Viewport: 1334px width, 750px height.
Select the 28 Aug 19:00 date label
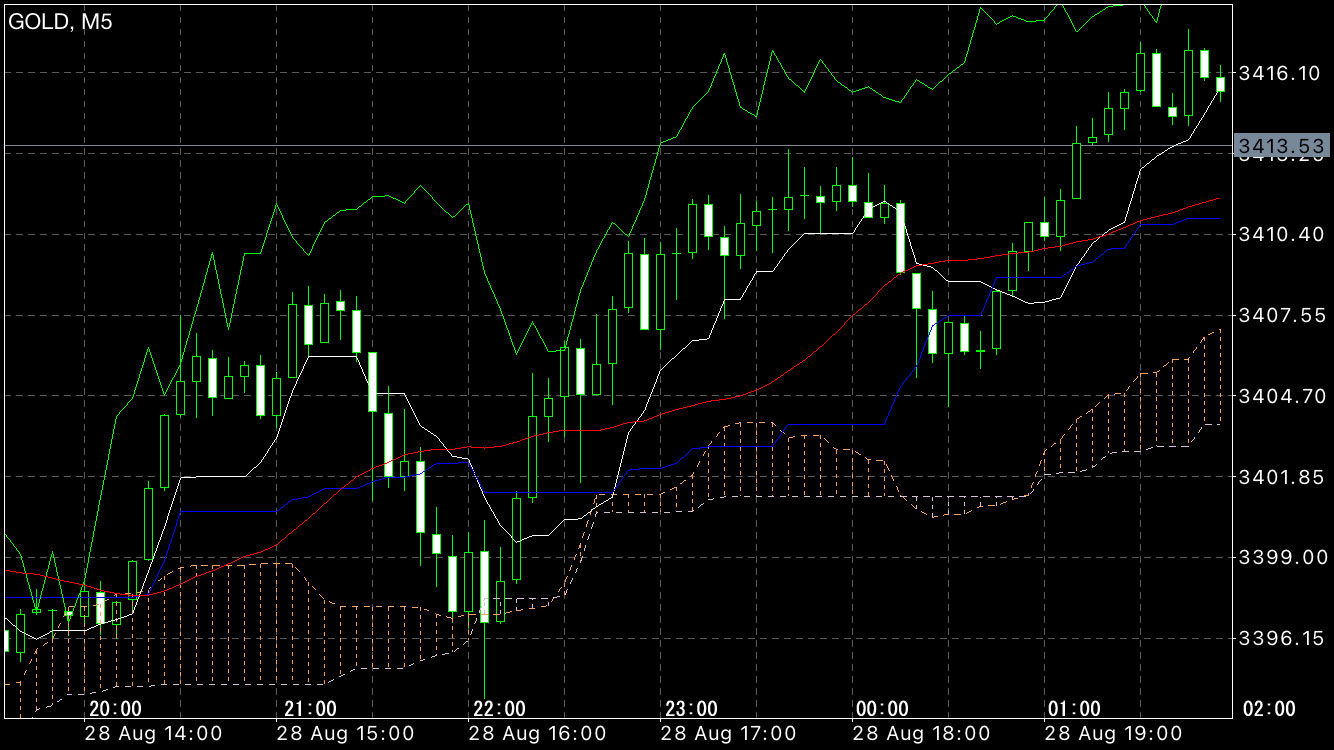pyautogui.click(x=1113, y=734)
